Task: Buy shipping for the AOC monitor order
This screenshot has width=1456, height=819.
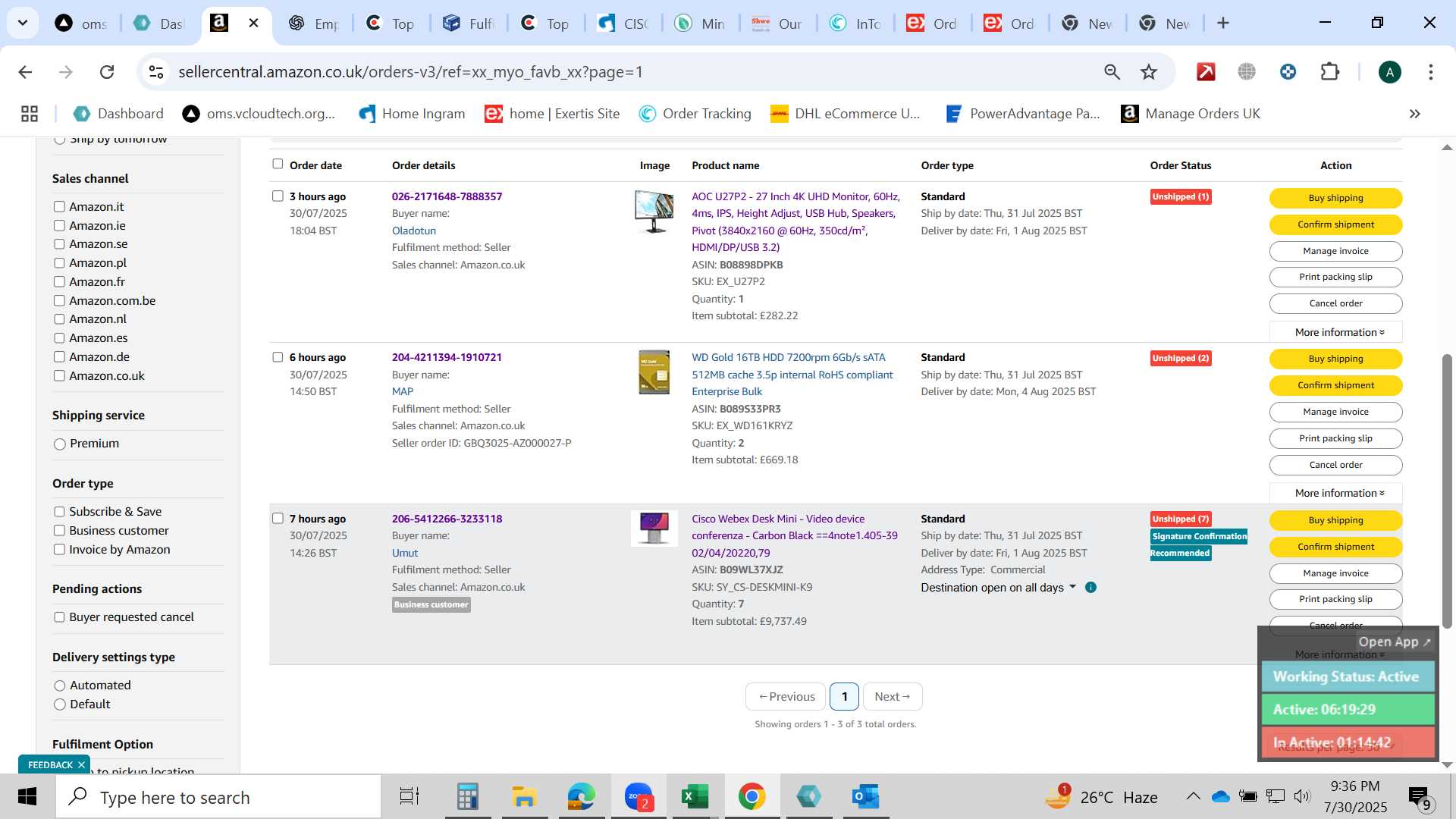Action: tap(1335, 198)
